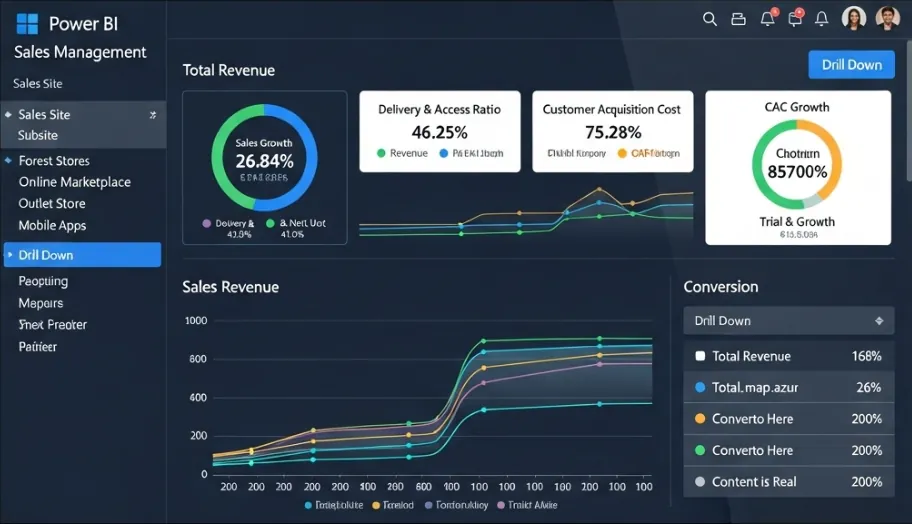
Task: Toggle the gray Content is Real marker
Action: 700,482
